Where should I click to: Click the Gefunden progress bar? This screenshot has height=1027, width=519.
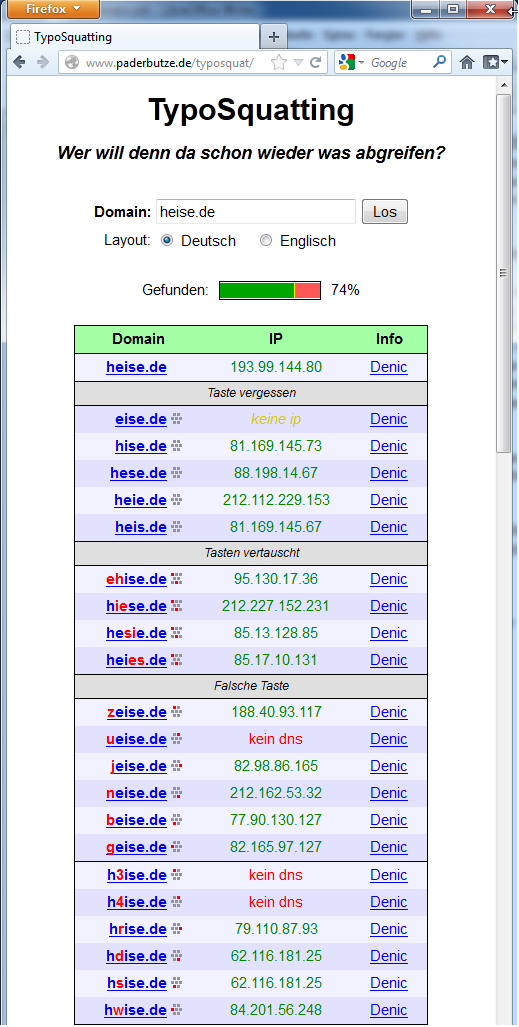coord(270,290)
